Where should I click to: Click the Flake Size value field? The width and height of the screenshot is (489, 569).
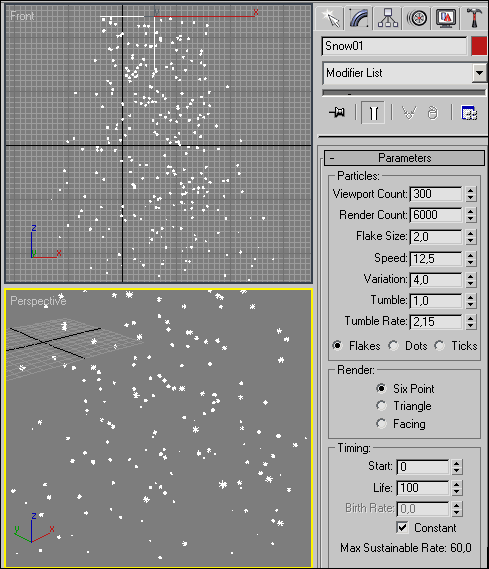click(436, 237)
